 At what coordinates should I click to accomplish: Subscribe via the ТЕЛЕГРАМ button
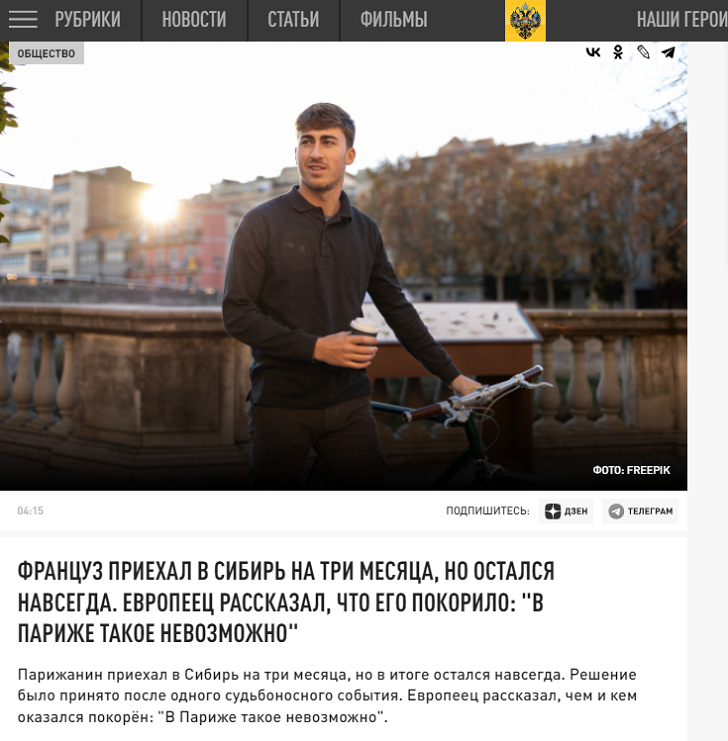pos(640,511)
